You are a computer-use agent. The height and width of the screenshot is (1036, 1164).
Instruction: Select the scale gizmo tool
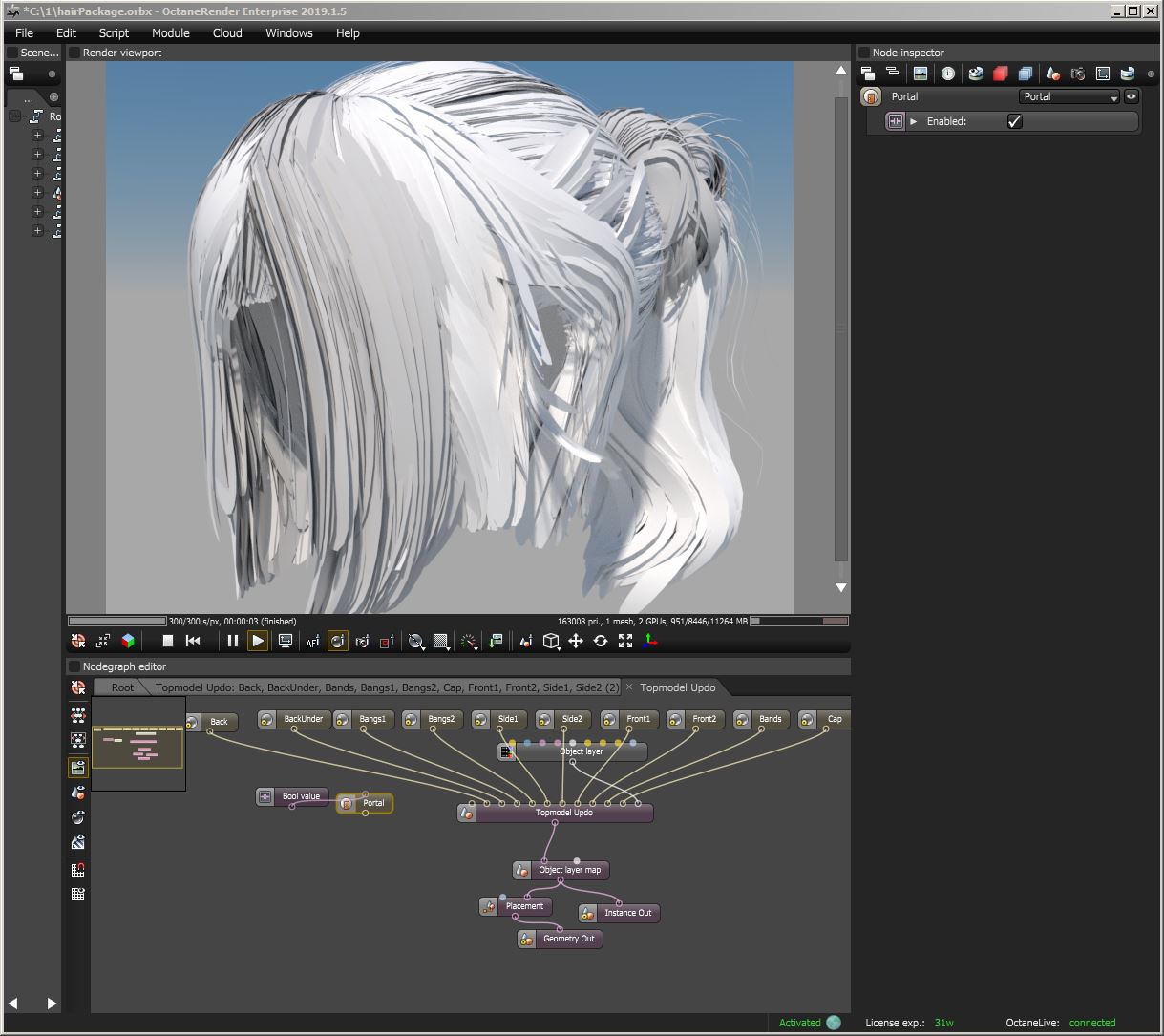coord(625,642)
